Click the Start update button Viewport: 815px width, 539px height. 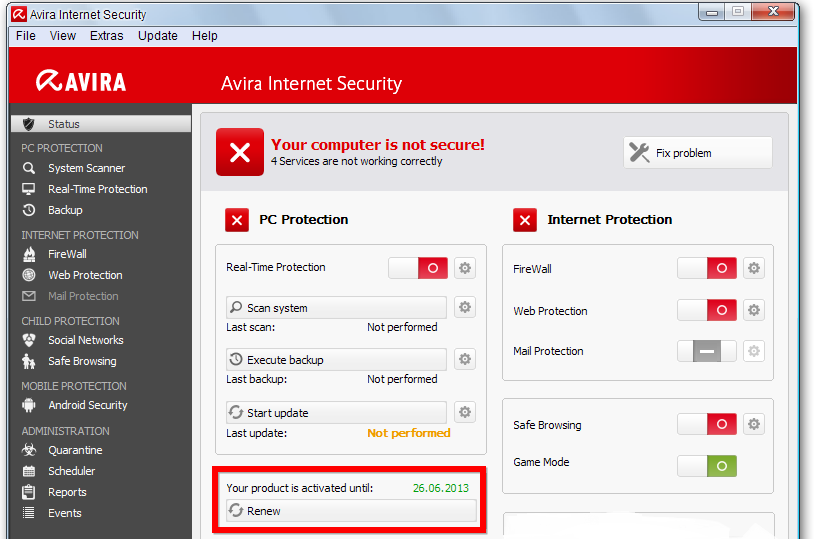click(x=336, y=413)
